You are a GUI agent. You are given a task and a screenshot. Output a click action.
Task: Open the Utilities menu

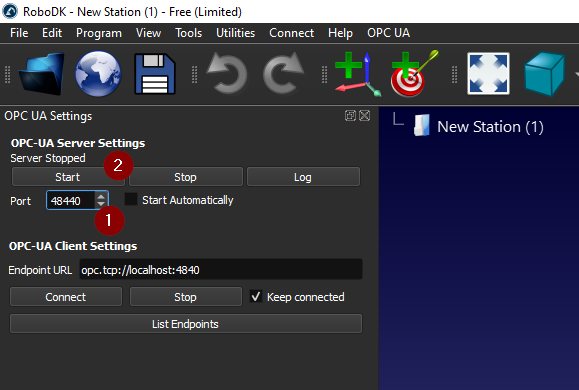click(235, 33)
